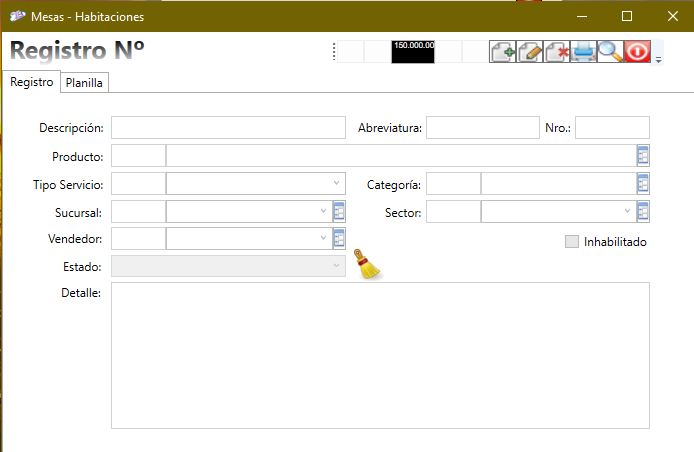Click the Vendedor code field
This screenshot has width=694, height=452.
point(139,239)
